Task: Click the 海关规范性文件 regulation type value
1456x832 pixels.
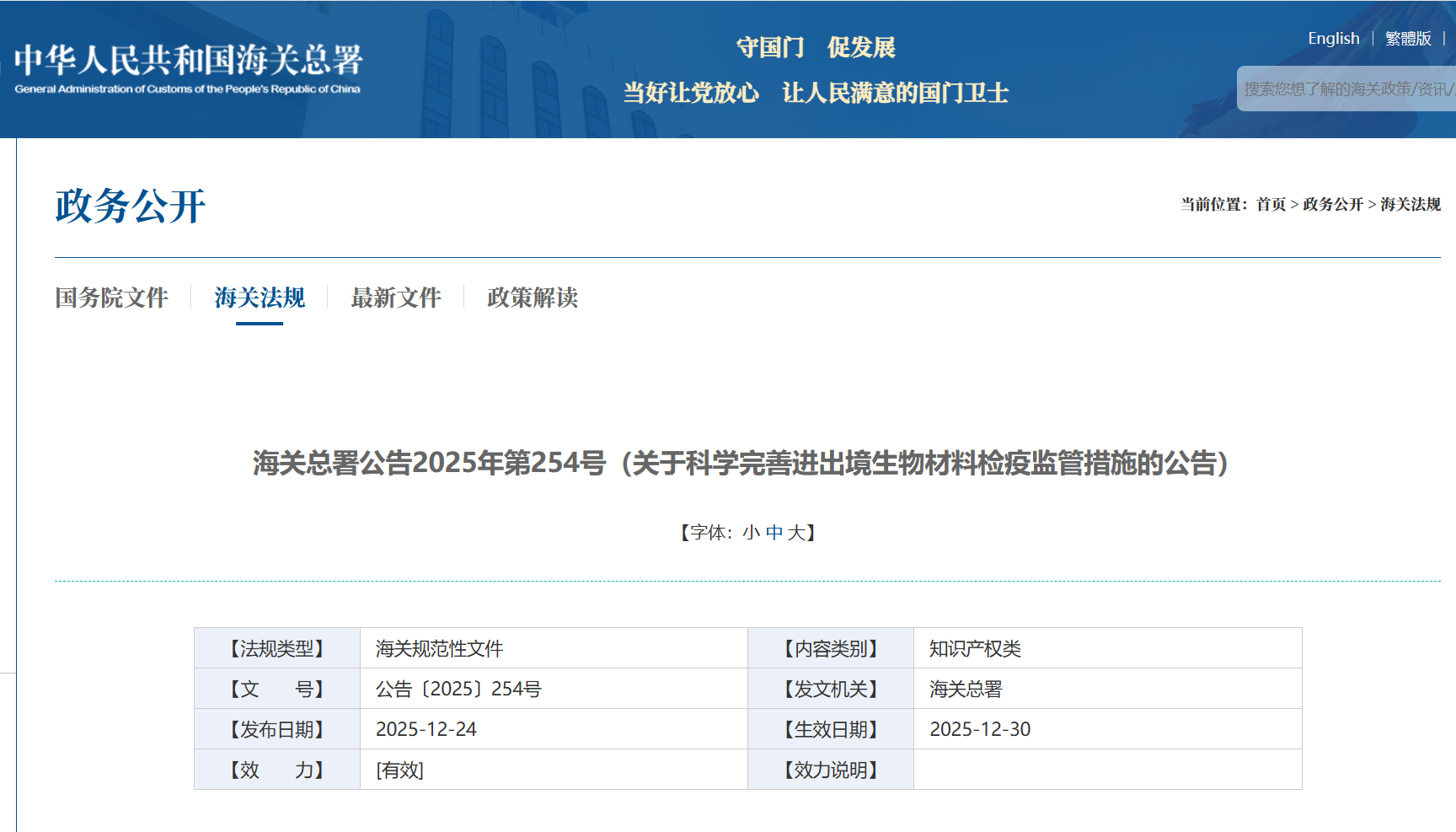Action: (x=439, y=648)
